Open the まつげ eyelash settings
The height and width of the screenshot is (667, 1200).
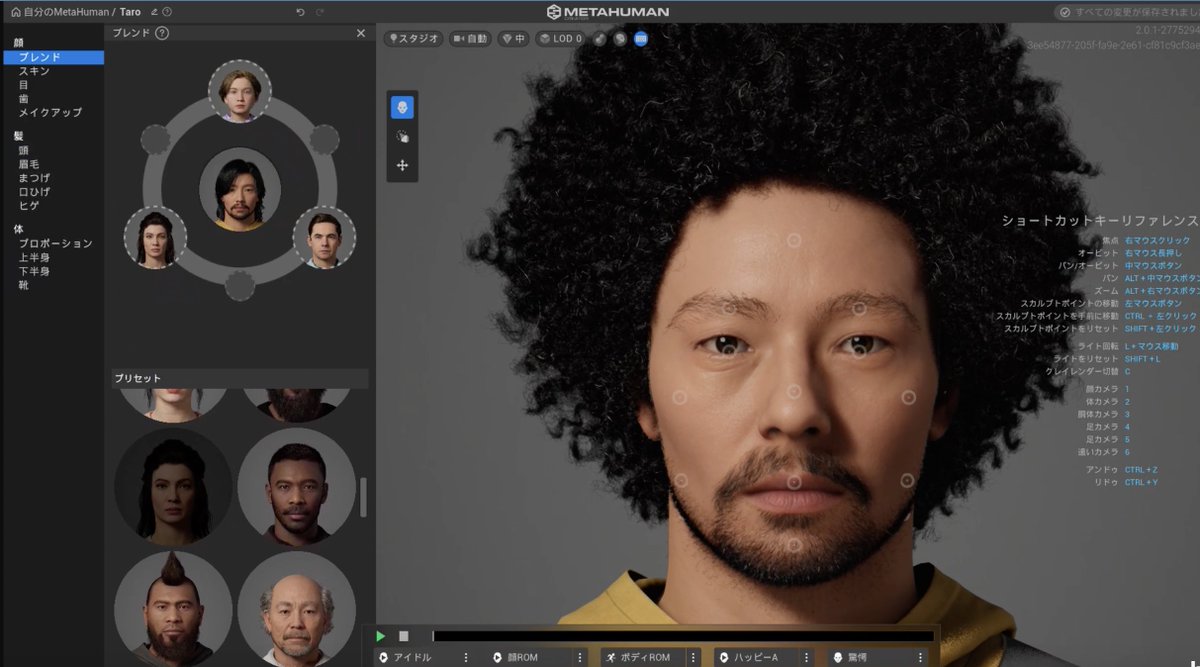34,178
